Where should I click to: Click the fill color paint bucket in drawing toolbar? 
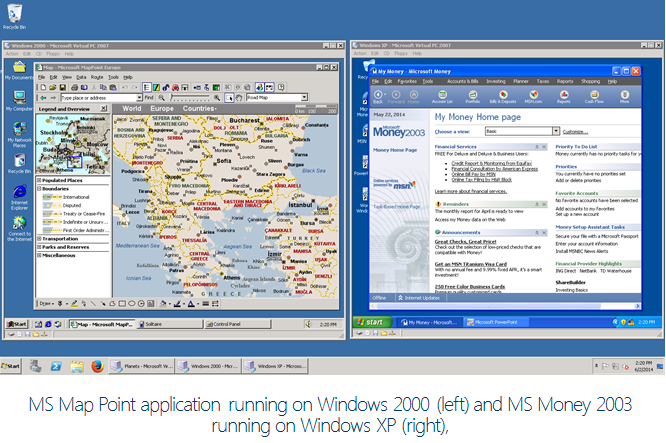(x=163, y=304)
